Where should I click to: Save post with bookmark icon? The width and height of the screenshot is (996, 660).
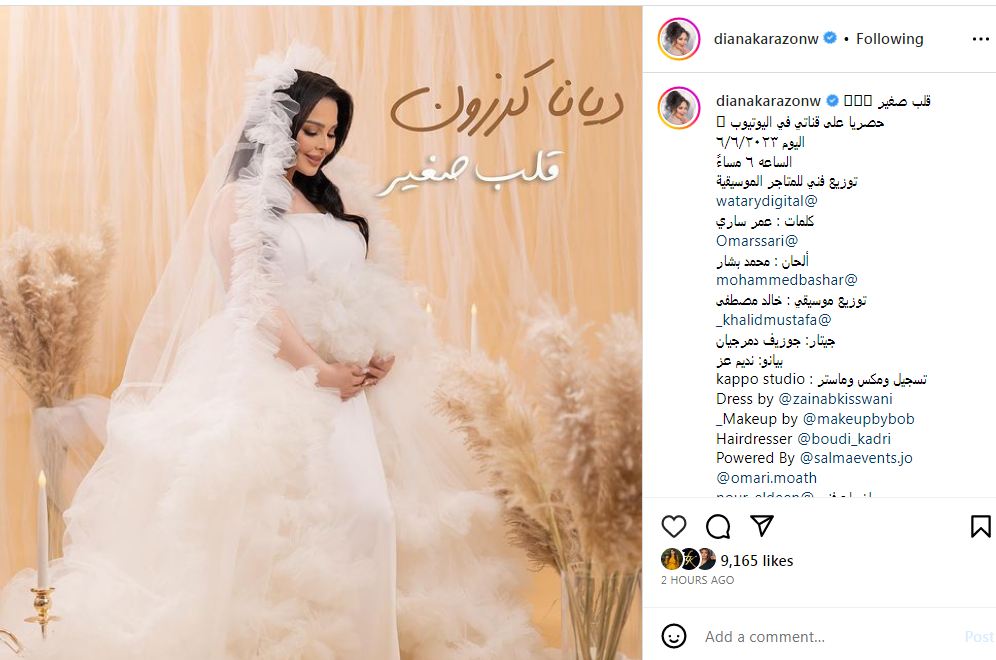[x=980, y=526]
